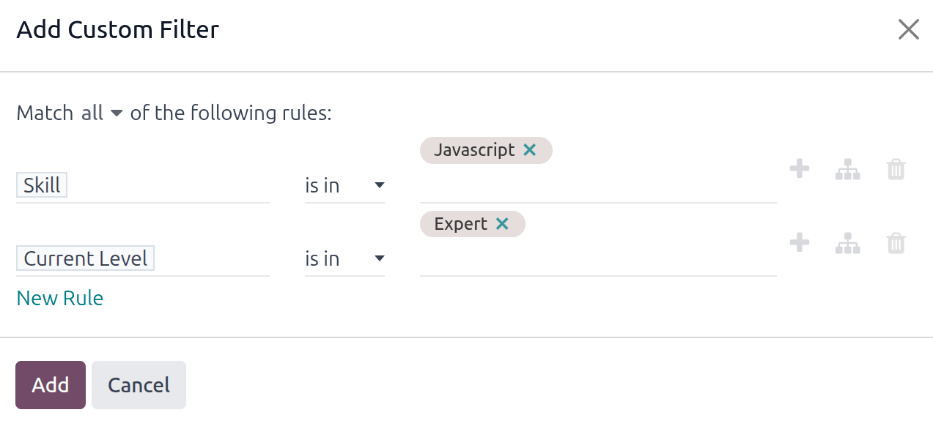
Task: Open the Current Level operator dropdown
Action: pyautogui.click(x=345, y=259)
